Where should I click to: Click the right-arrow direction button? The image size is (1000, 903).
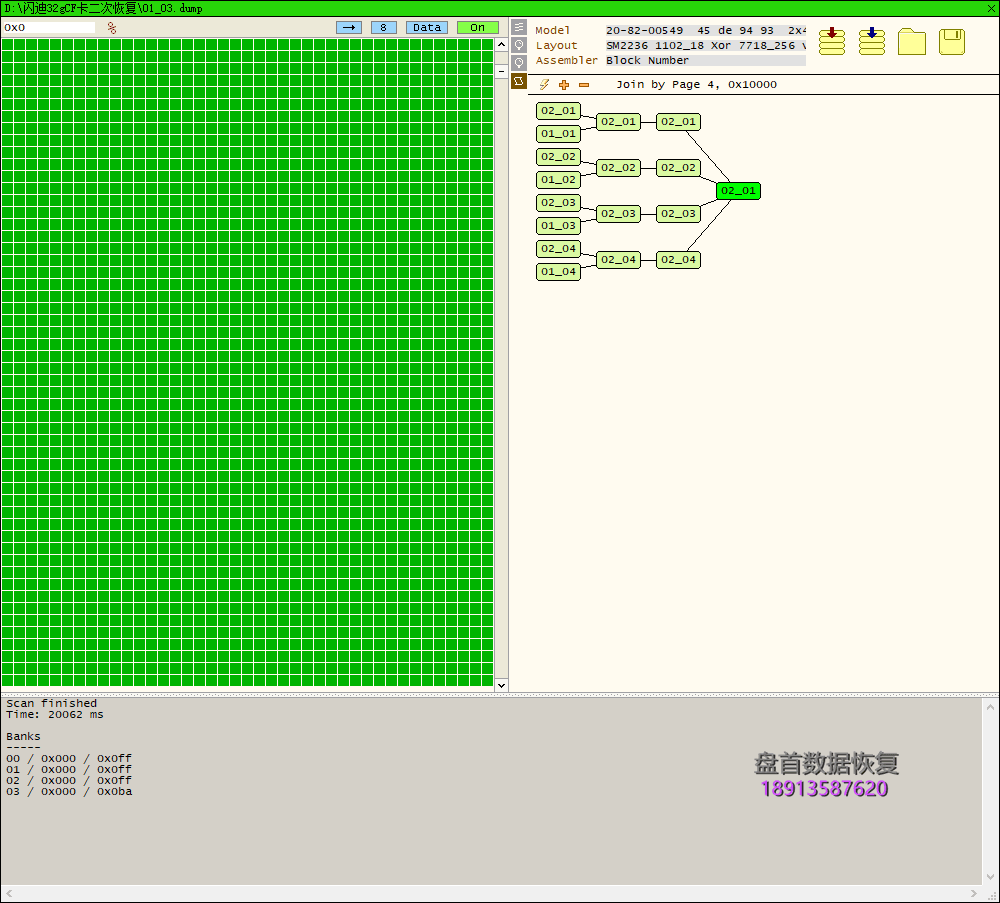pos(349,27)
